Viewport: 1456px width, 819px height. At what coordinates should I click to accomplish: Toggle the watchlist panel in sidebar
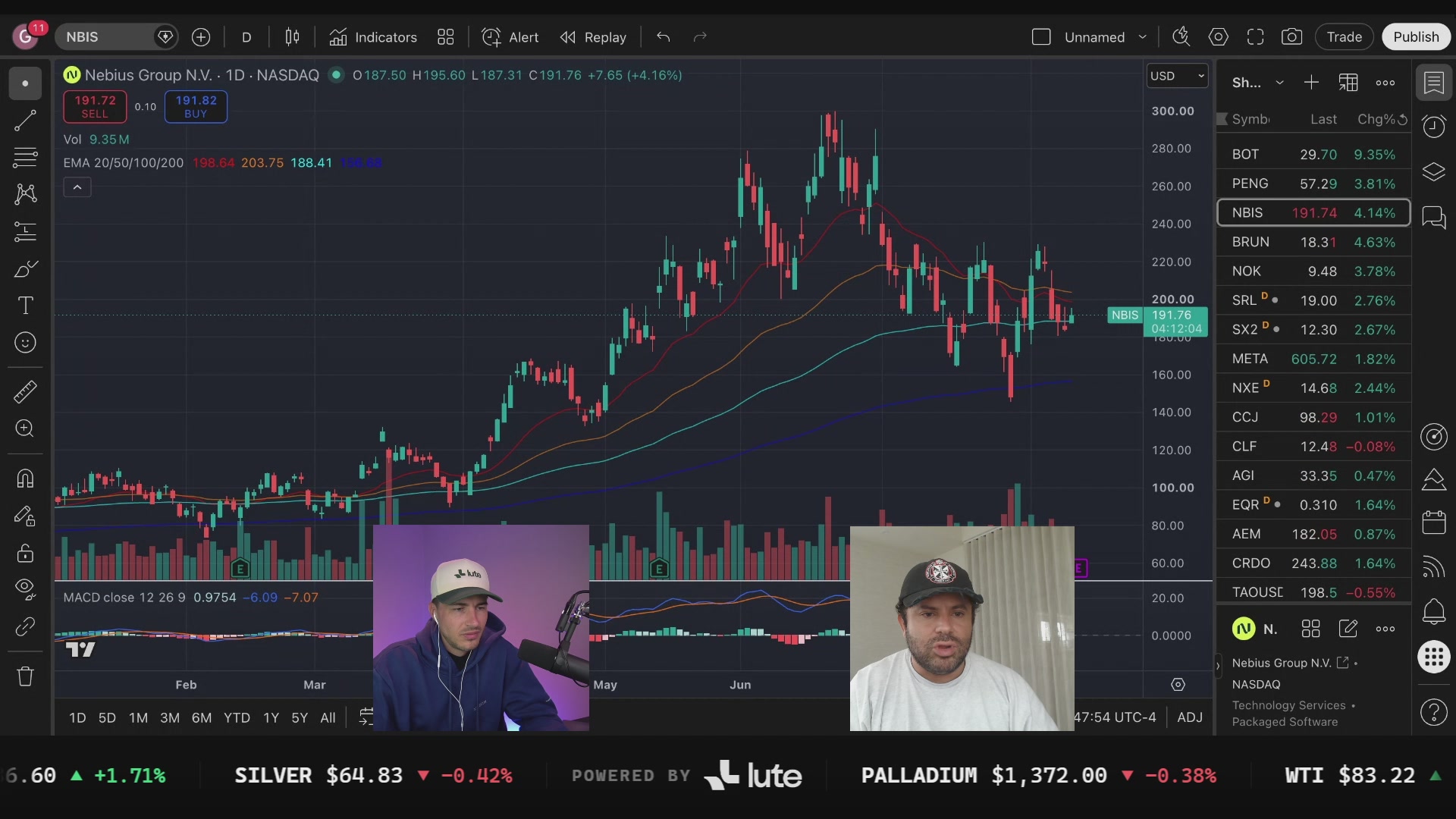tap(1433, 83)
